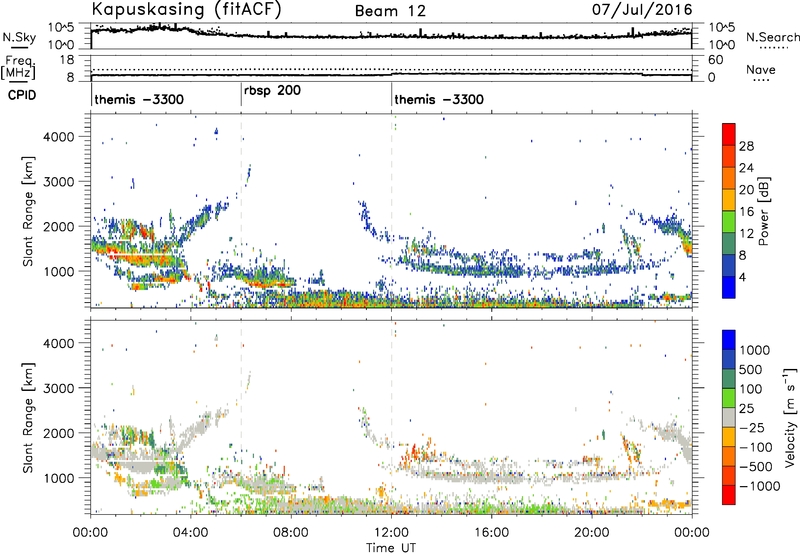Click the red bottom segment of Velocity colorbar
This screenshot has height=554, width=800.
point(729,495)
